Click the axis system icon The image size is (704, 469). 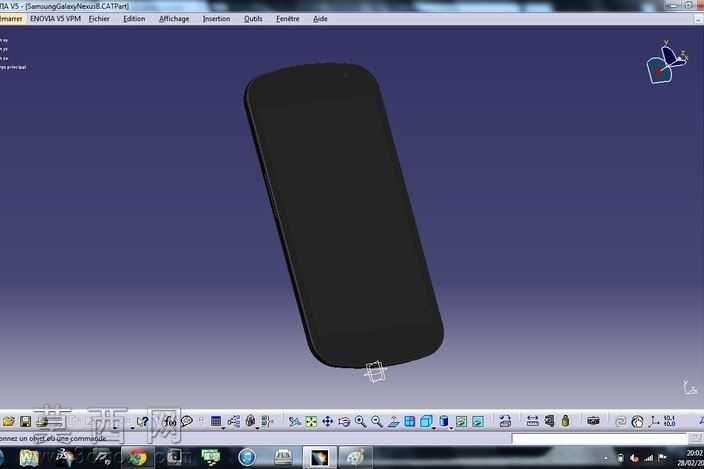(x=654, y=421)
